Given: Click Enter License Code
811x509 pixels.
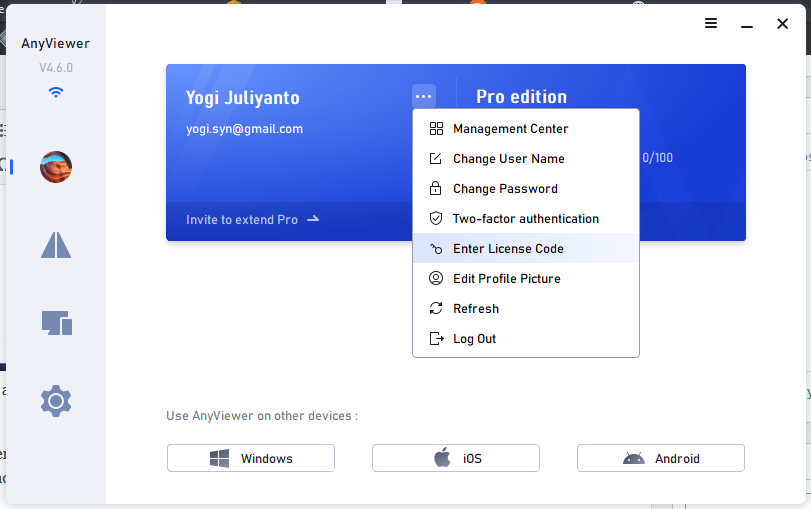Looking at the screenshot, I should 508,249.
